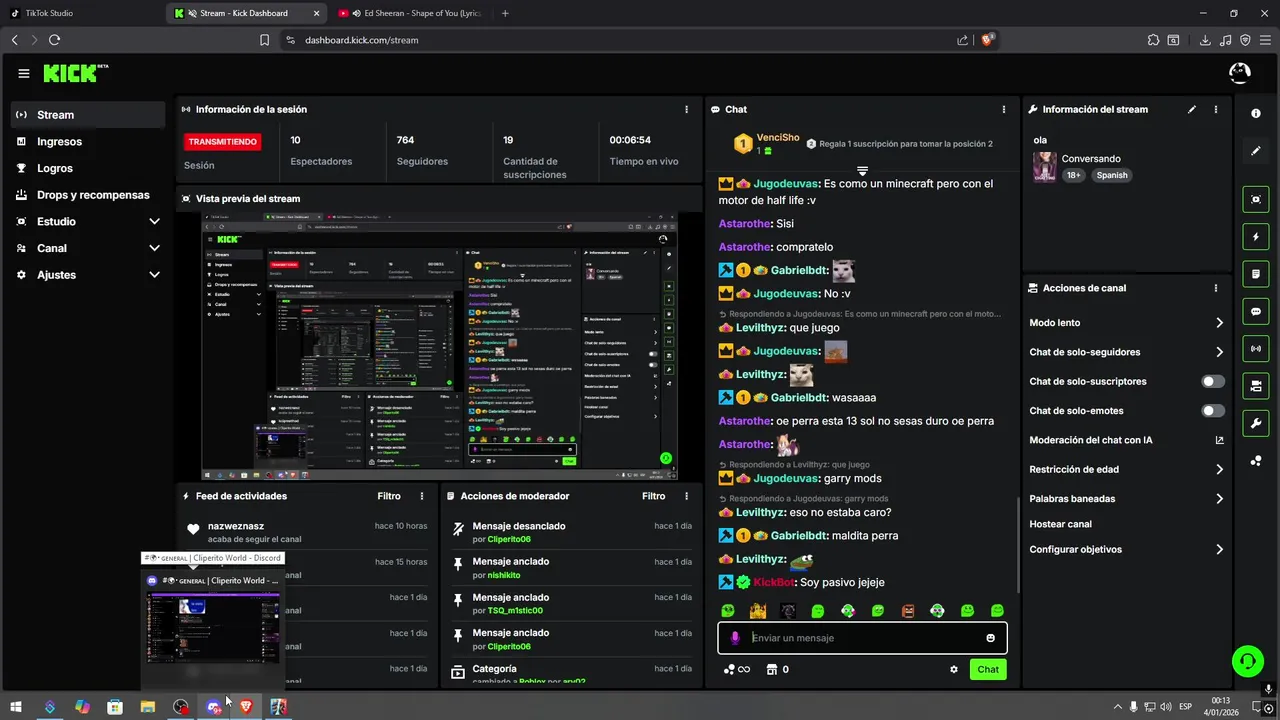Open Configurar objetivos chevron
Image resolution: width=1280 pixels, height=720 pixels.
(1219, 549)
